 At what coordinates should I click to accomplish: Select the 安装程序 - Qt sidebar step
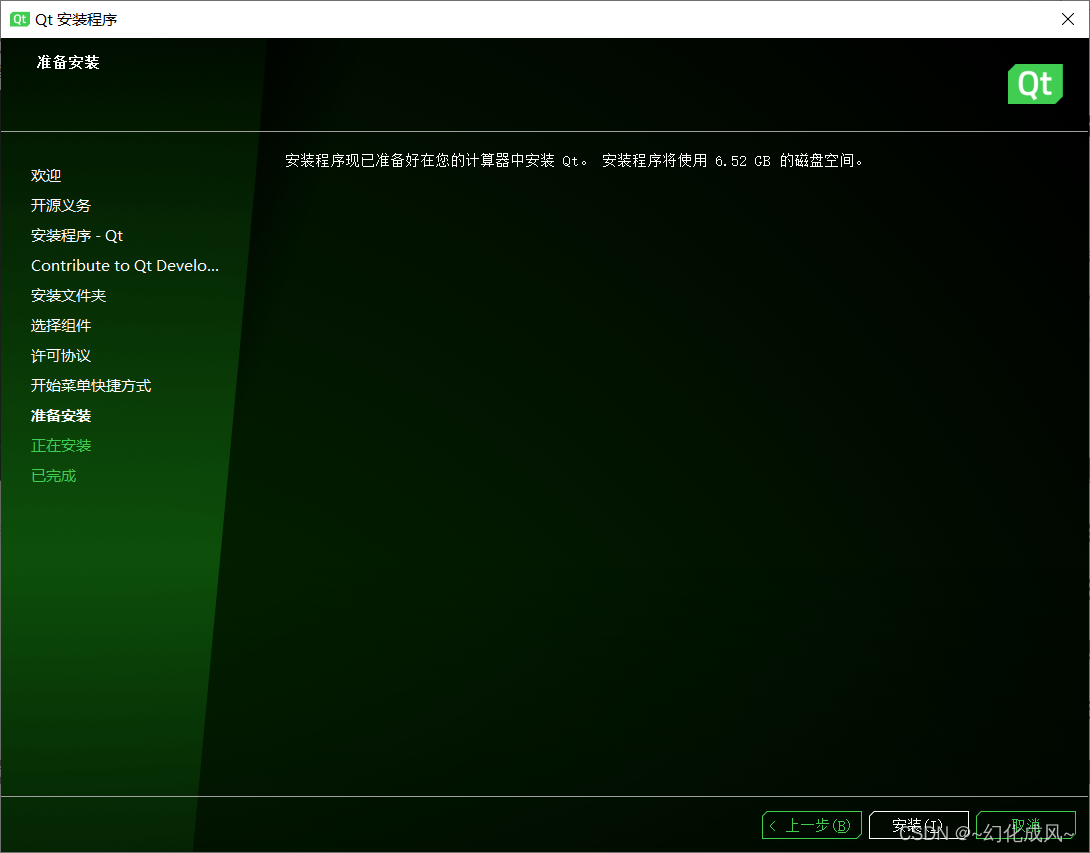tap(77, 236)
